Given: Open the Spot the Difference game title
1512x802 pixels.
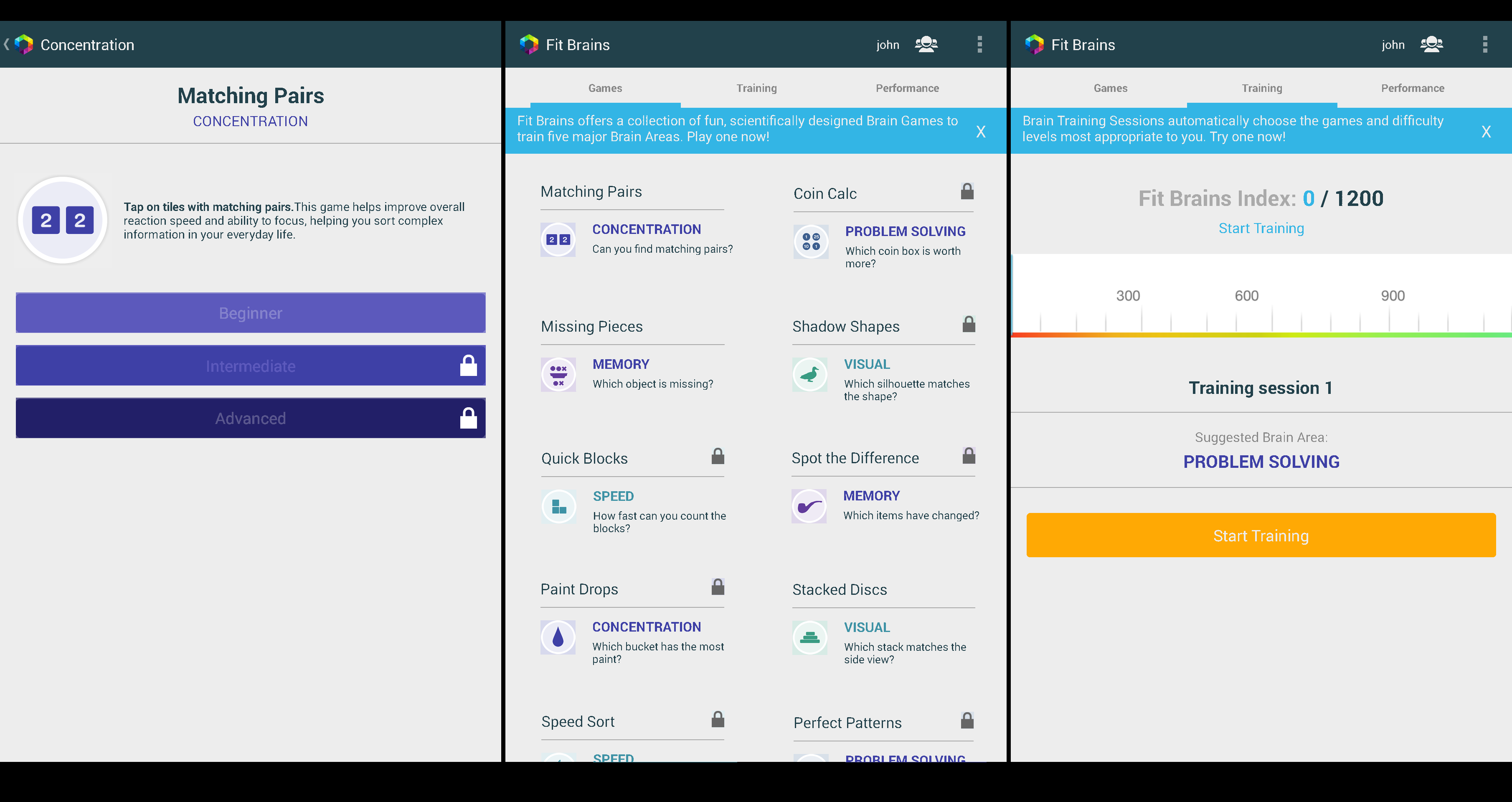Looking at the screenshot, I should [855, 458].
